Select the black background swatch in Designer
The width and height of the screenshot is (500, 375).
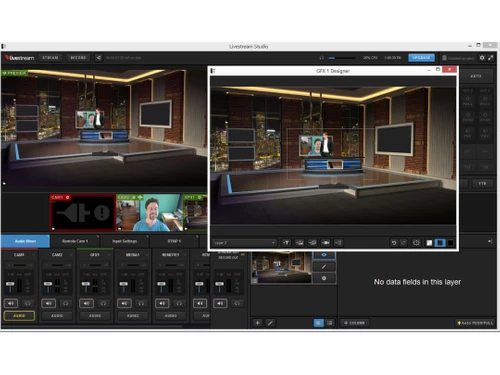451,243
